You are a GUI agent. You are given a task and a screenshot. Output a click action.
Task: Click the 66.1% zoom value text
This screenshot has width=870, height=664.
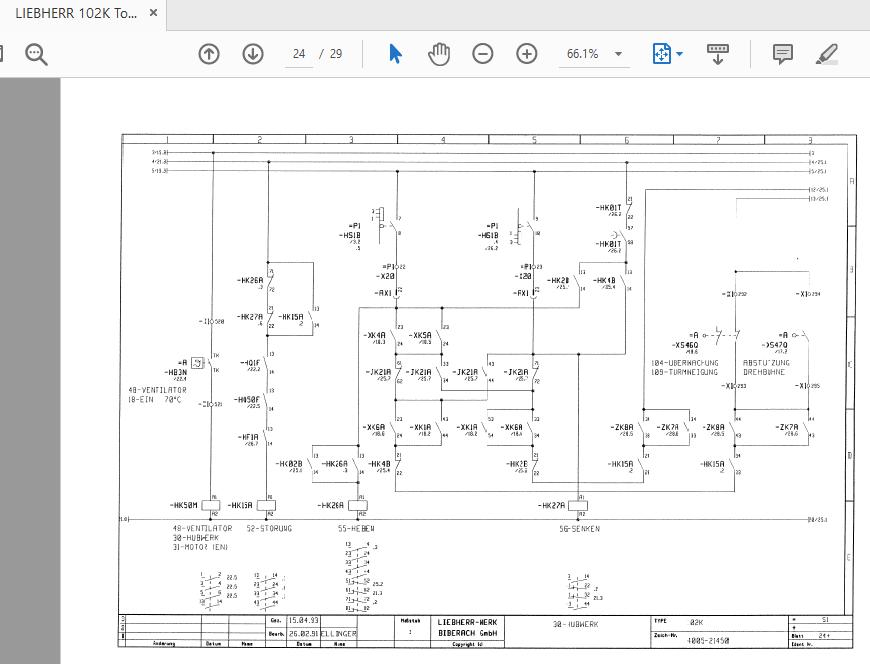[582, 54]
